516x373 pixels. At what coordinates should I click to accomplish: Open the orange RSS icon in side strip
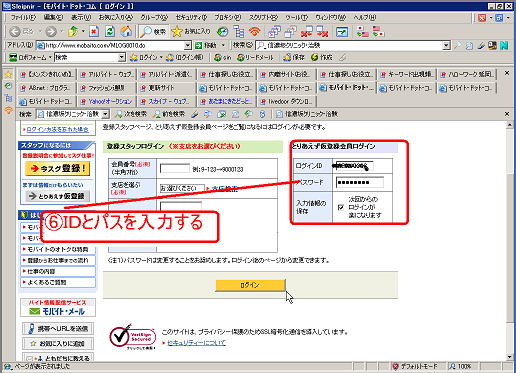[x=8, y=110]
